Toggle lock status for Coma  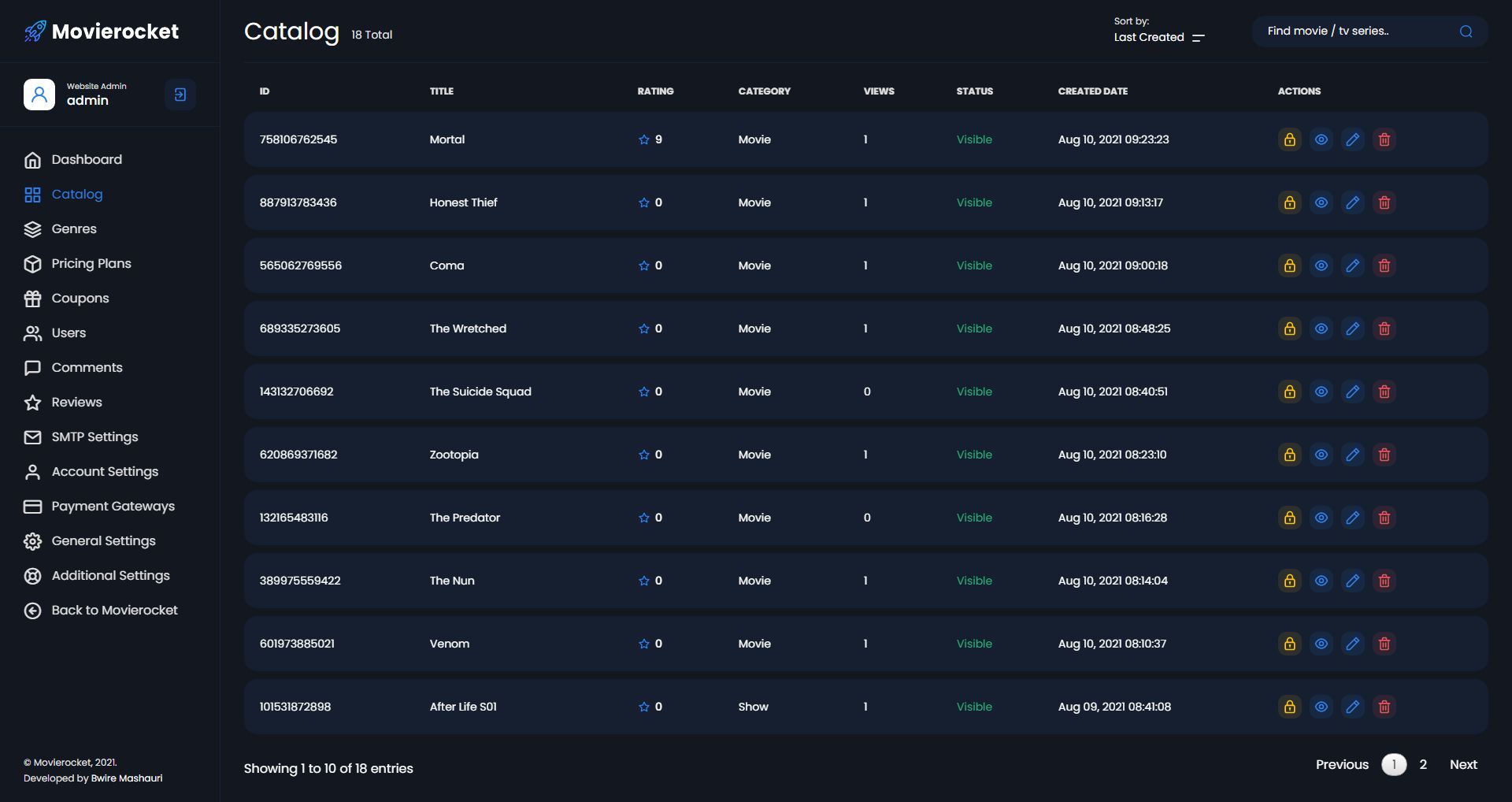(x=1289, y=265)
